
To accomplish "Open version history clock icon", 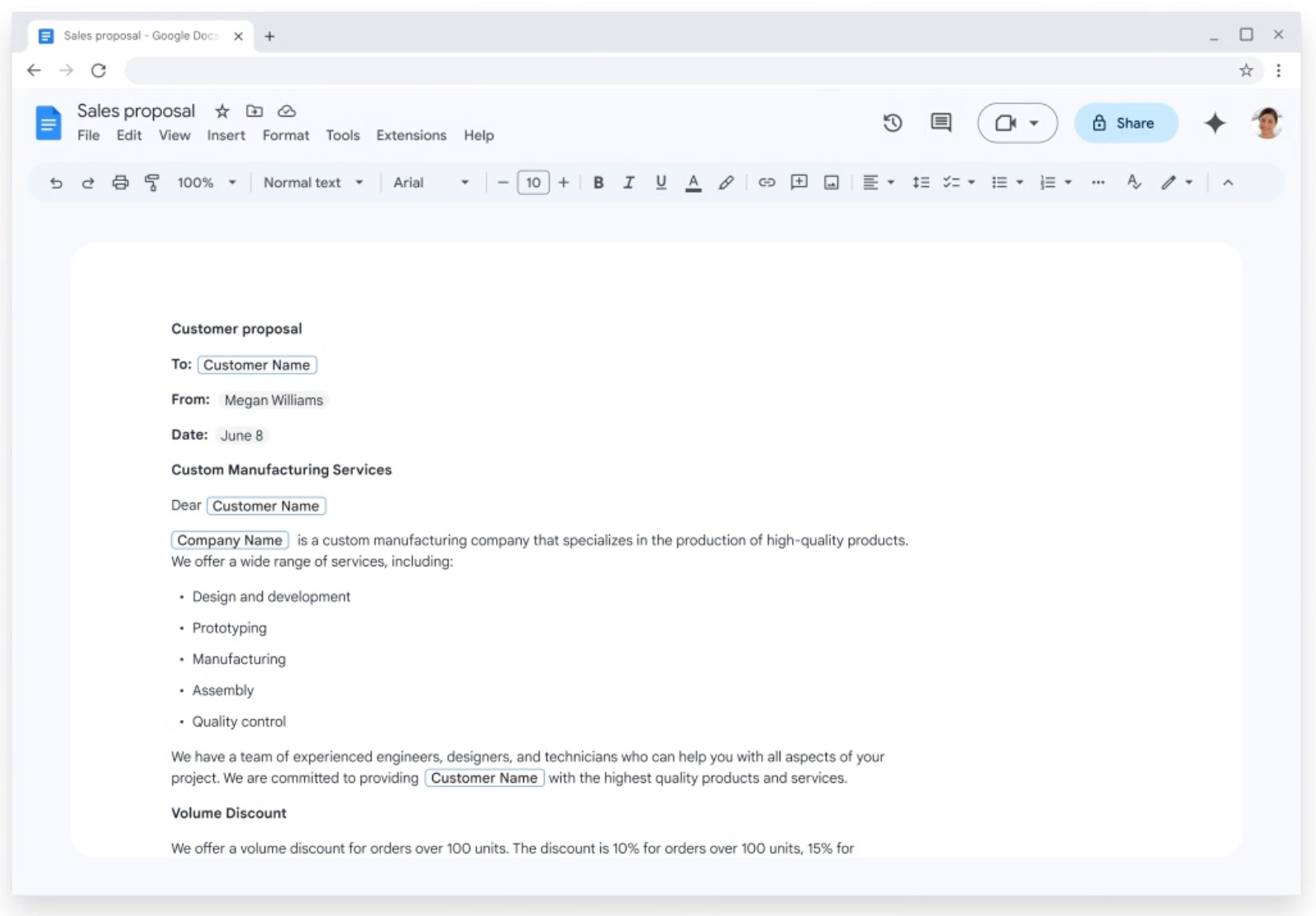I will click(892, 123).
